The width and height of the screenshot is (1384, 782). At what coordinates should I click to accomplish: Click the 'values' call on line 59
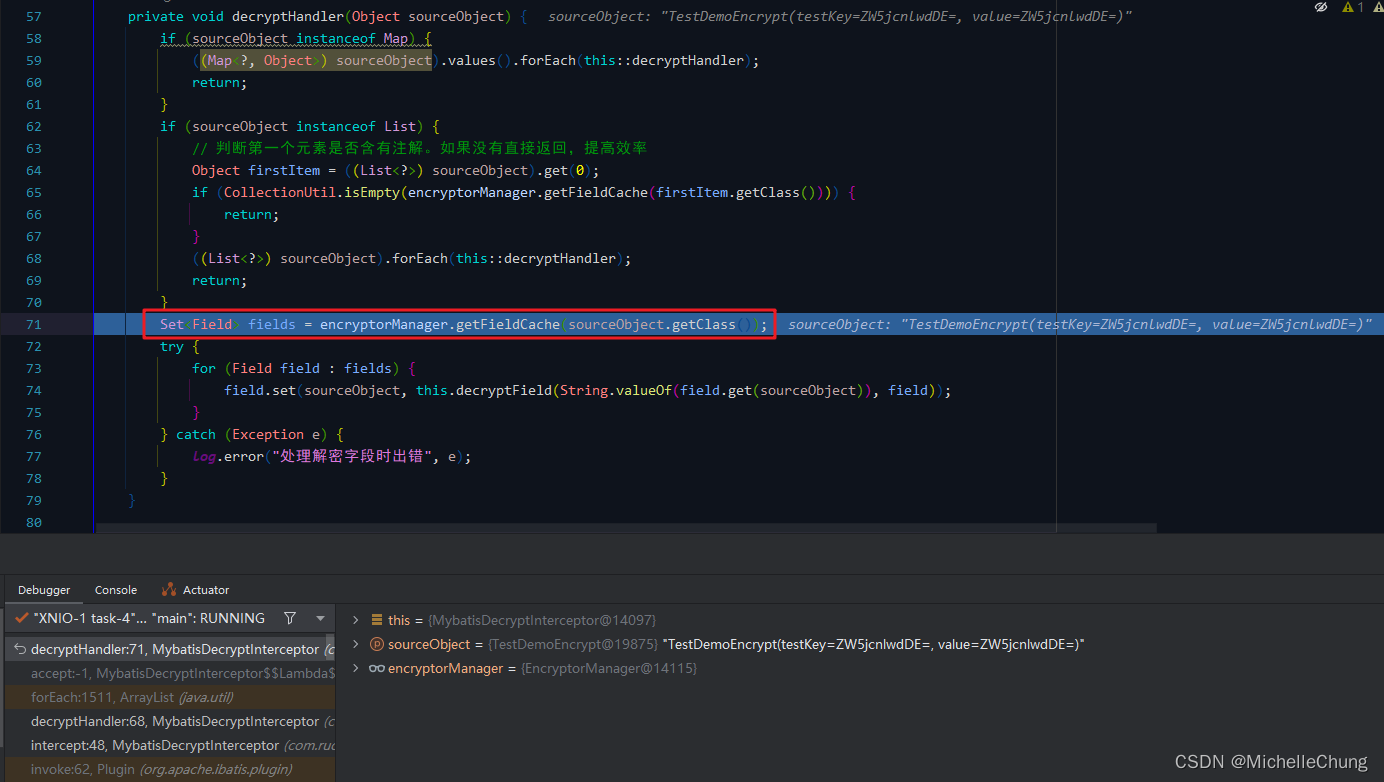coord(472,60)
